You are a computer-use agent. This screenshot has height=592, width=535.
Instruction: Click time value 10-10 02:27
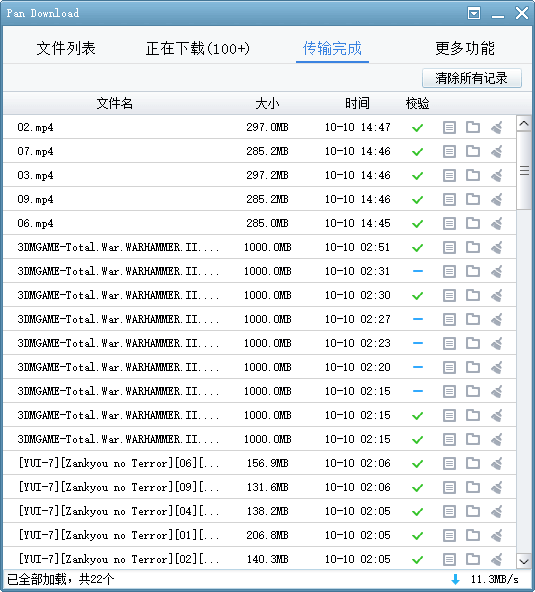tap(358, 319)
